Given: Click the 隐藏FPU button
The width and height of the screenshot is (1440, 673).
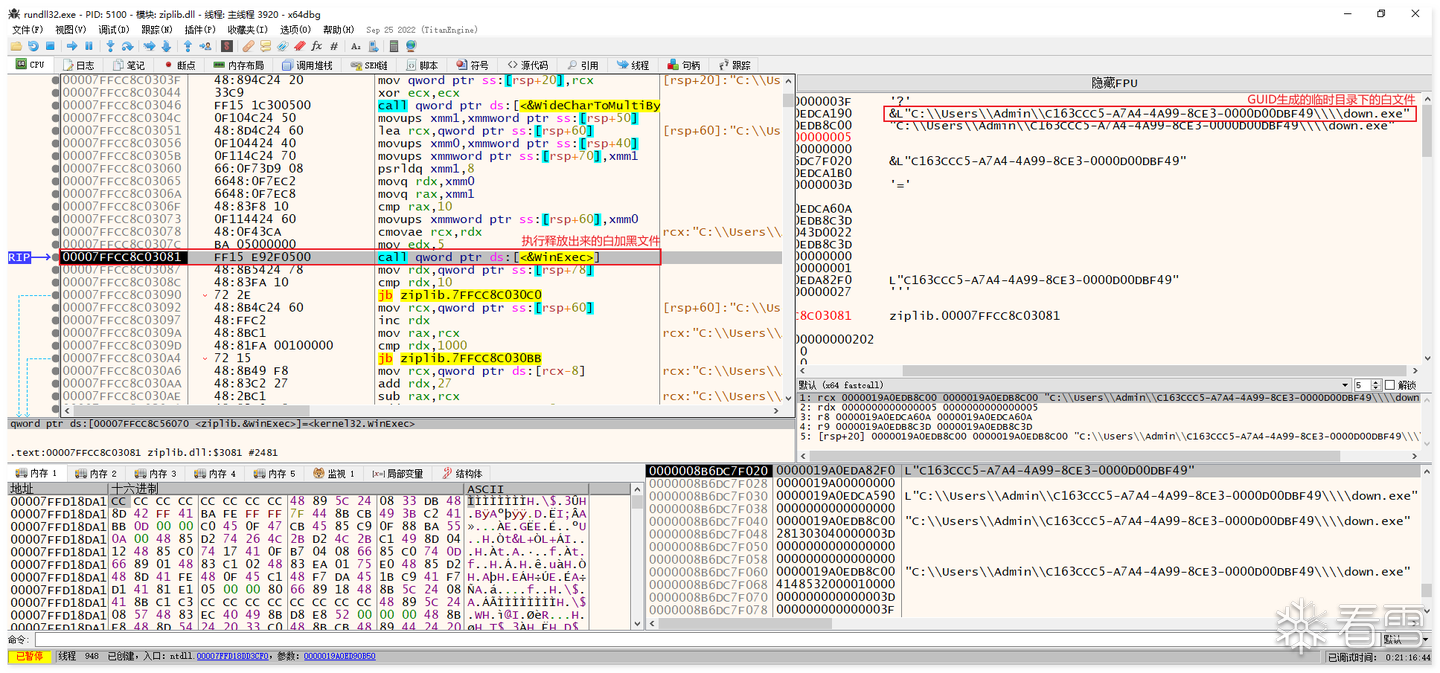Looking at the screenshot, I should pyautogui.click(x=1114, y=82).
